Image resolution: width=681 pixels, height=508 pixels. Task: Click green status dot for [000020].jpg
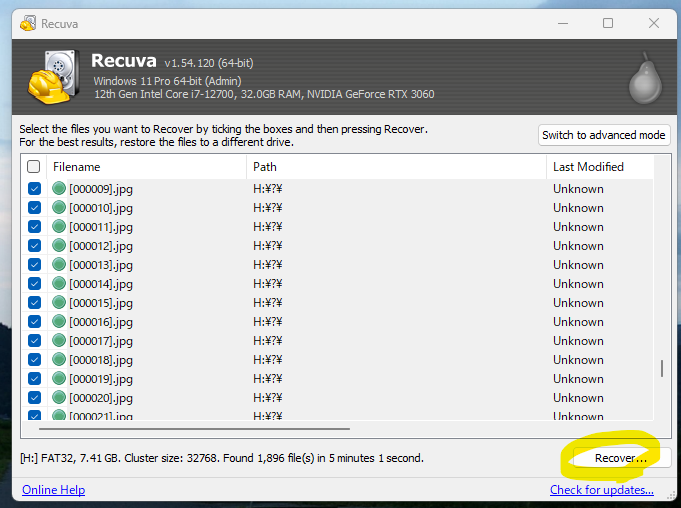pyautogui.click(x=59, y=397)
